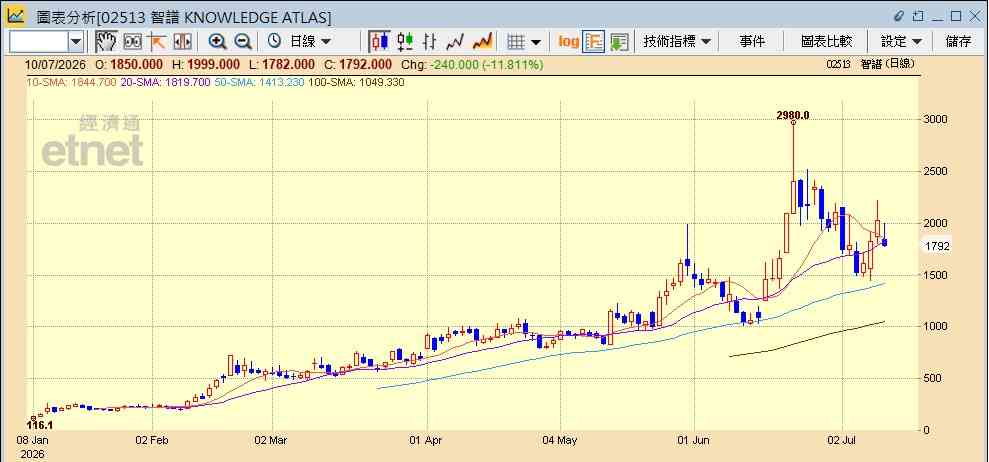Select the hand pan tool
Viewport: 989px width, 462px height.
pos(106,42)
